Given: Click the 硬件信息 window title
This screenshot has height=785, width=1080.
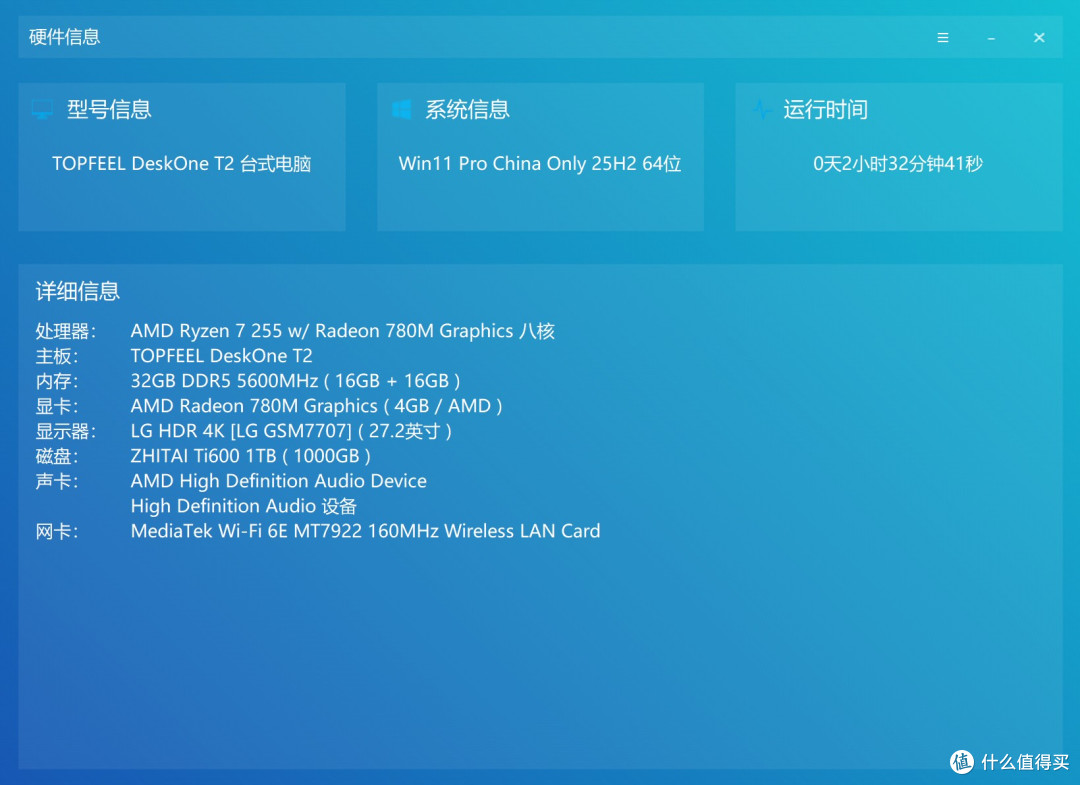Looking at the screenshot, I should 65,37.
